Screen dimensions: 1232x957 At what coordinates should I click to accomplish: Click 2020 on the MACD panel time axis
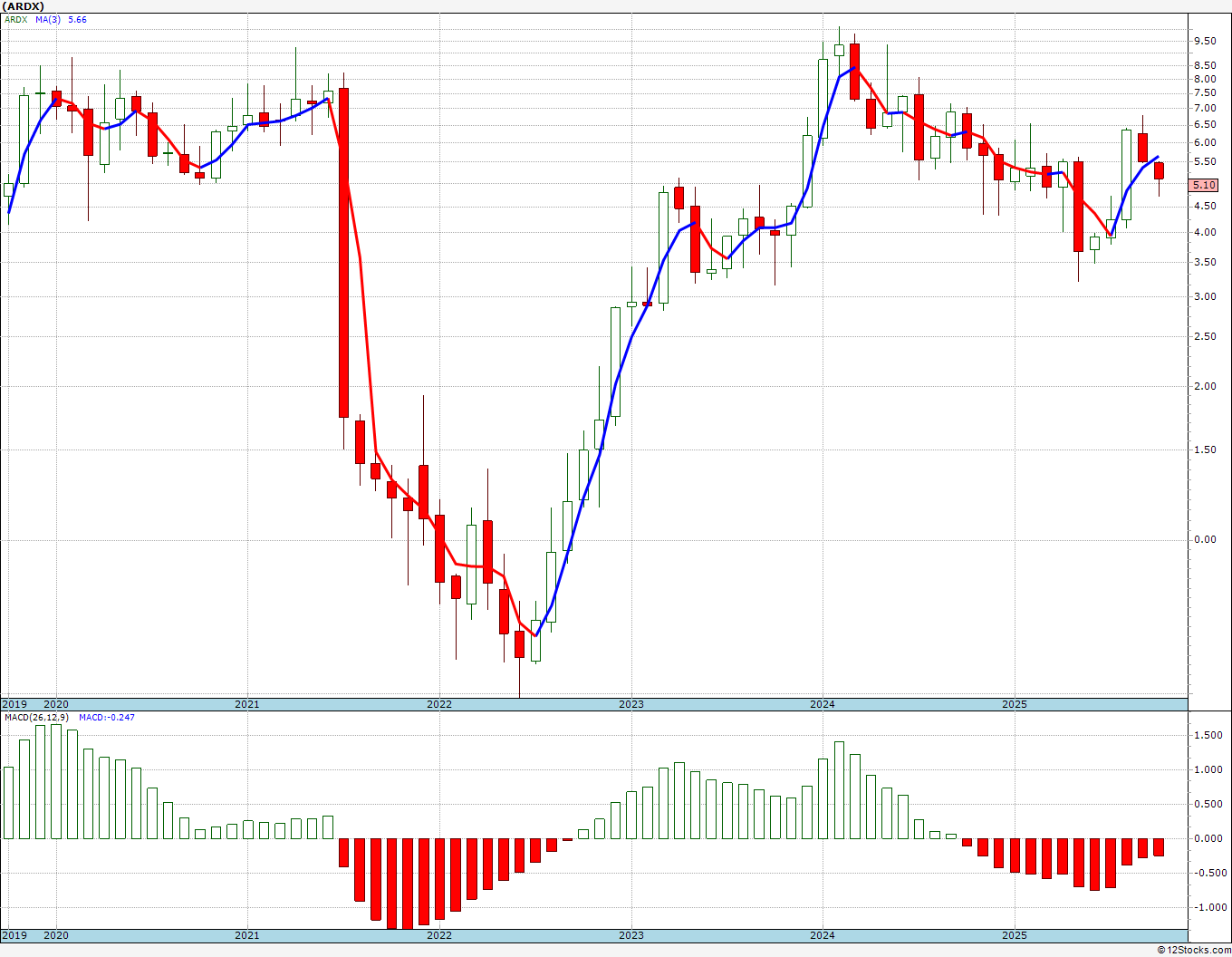56,935
